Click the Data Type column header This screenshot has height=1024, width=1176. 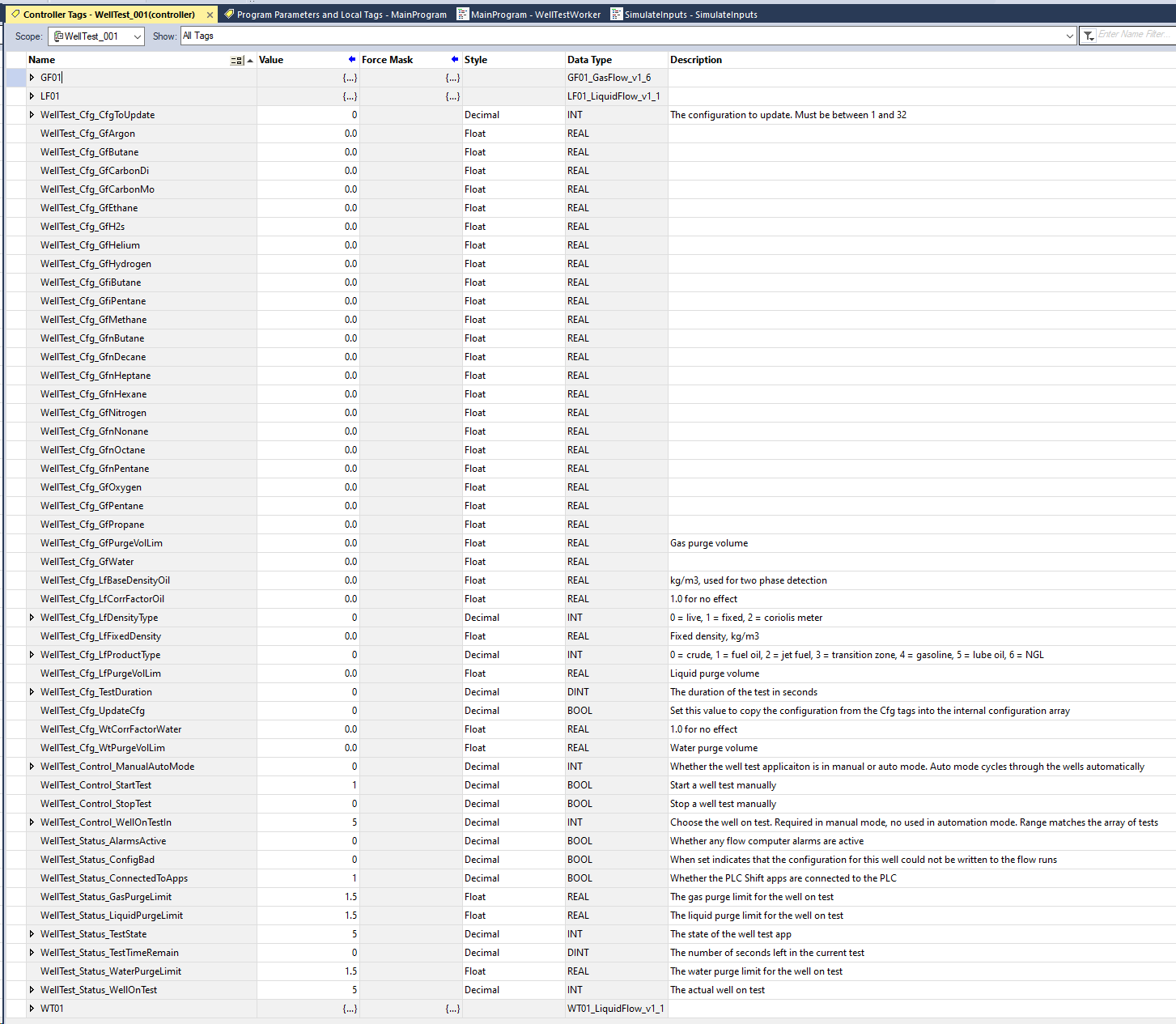click(x=589, y=60)
